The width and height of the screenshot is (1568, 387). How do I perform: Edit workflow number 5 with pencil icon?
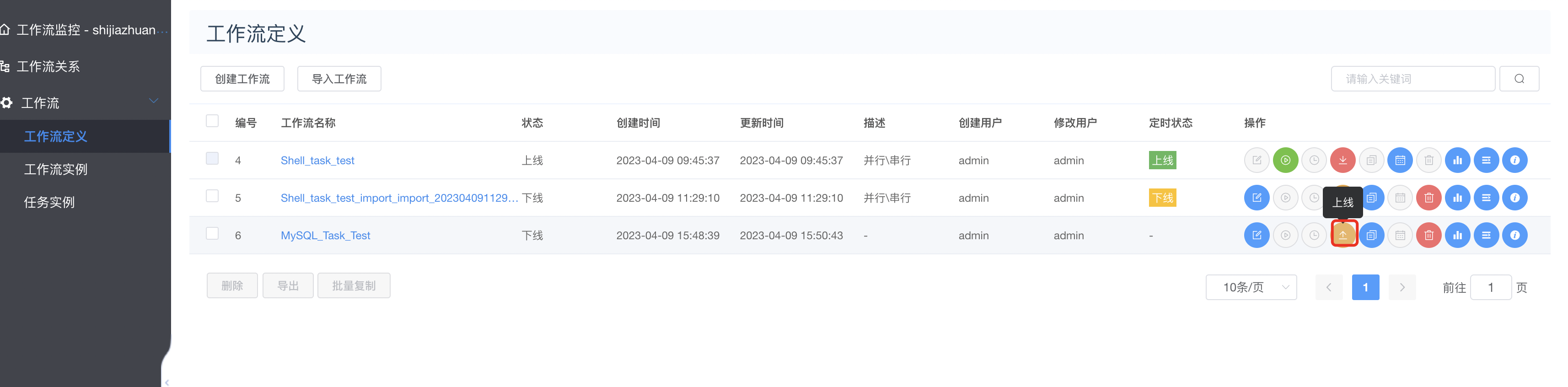1257,198
